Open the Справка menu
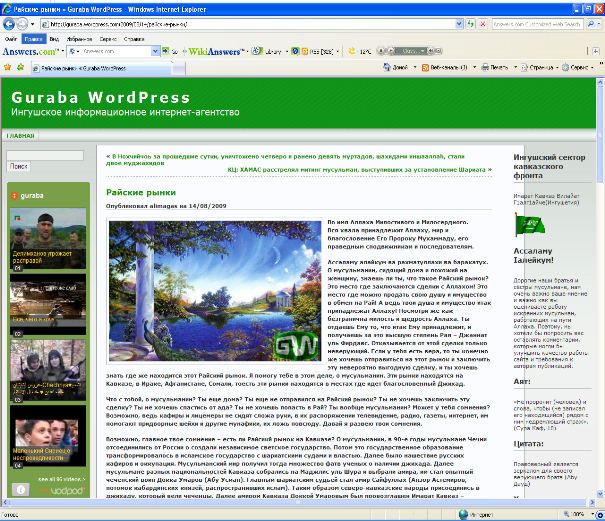The height and width of the screenshot is (521, 605). point(134,39)
